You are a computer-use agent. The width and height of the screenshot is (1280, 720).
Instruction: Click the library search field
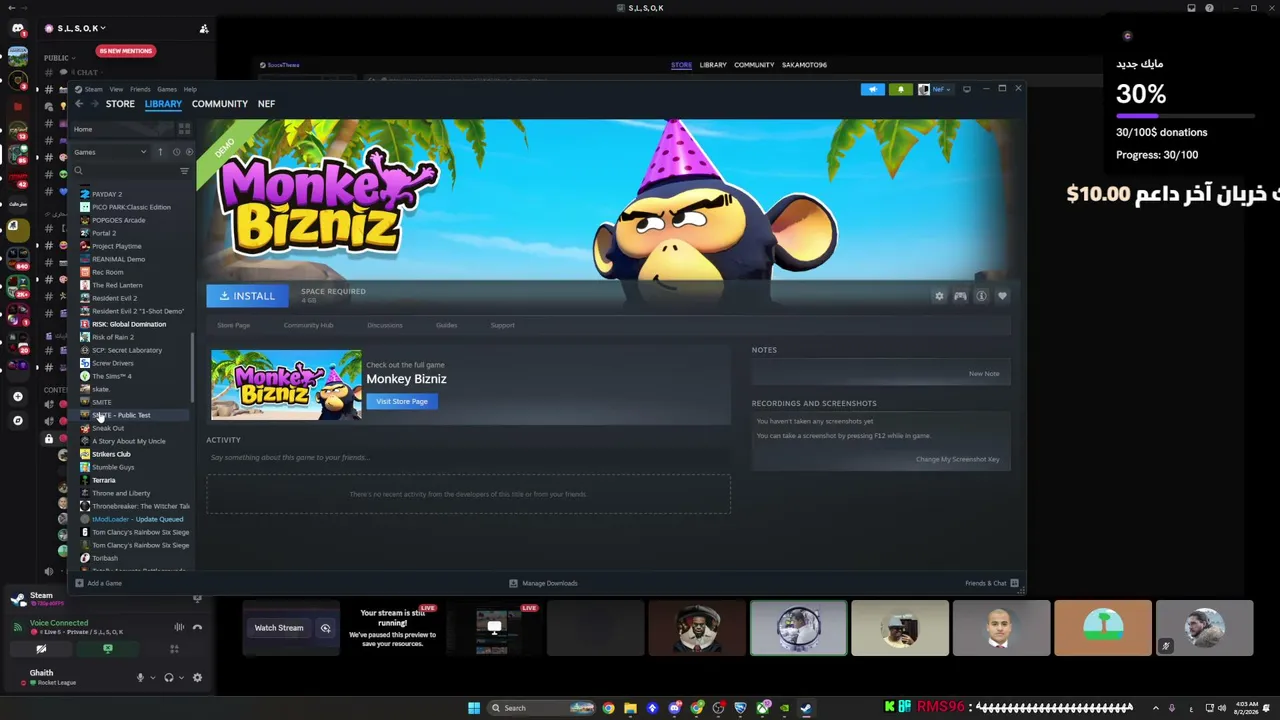(124, 171)
